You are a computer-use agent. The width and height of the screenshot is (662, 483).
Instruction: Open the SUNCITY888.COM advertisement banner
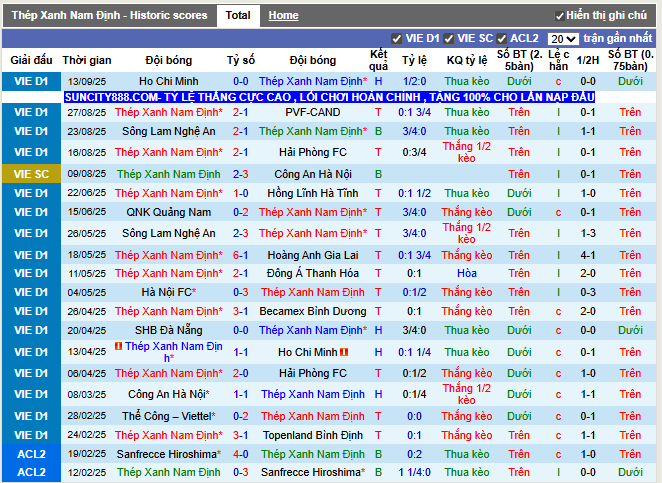point(329,97)
